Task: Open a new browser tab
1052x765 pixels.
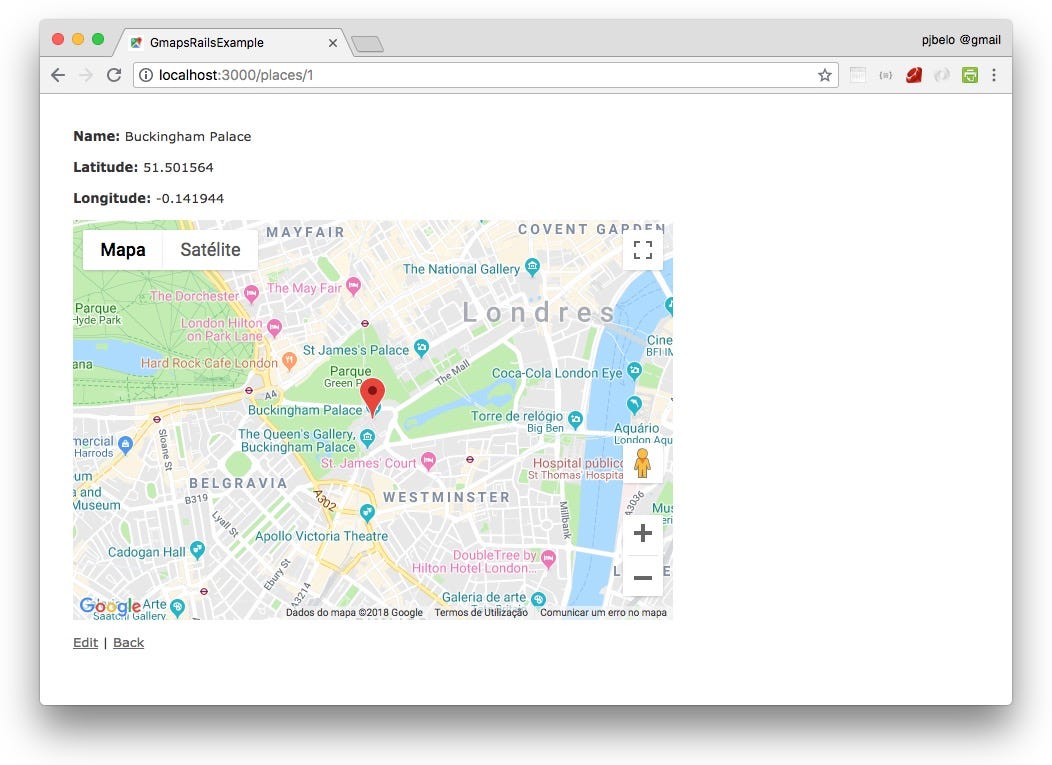Action: [x=367, y=44]
